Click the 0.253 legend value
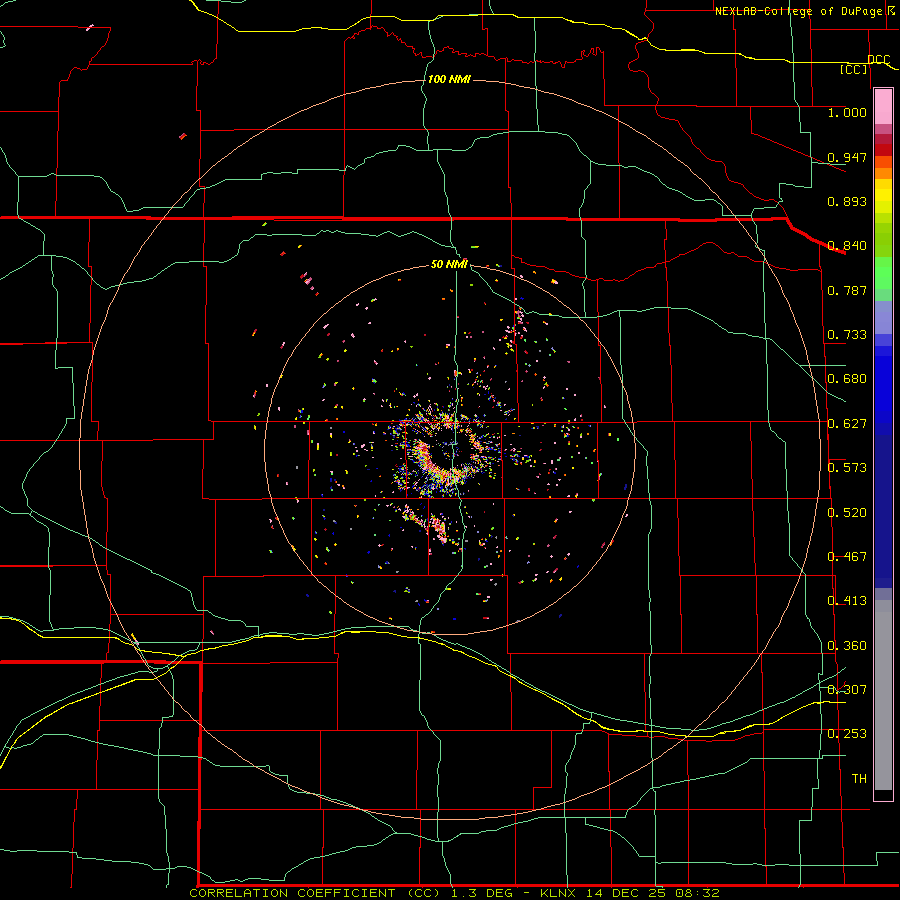 point(847,734)
